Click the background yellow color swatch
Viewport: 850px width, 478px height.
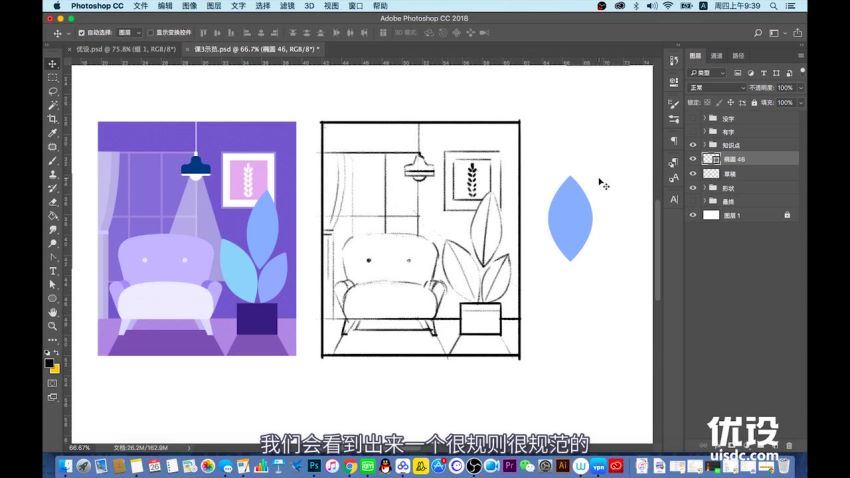click(x=56, y=370)
